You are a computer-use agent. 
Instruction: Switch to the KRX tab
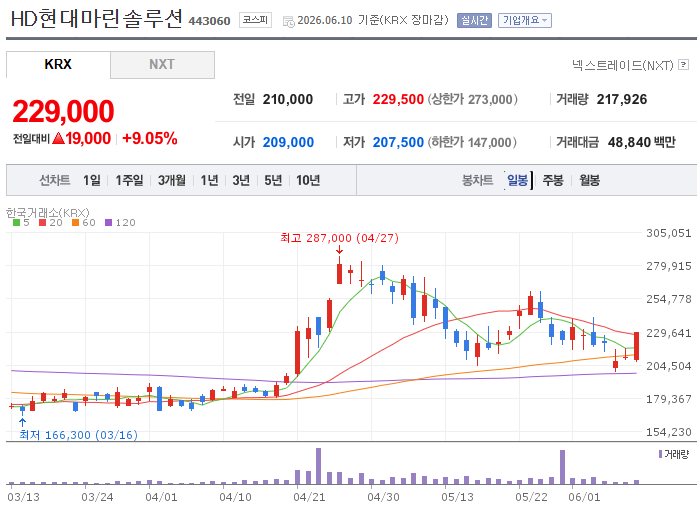point(58,64)
